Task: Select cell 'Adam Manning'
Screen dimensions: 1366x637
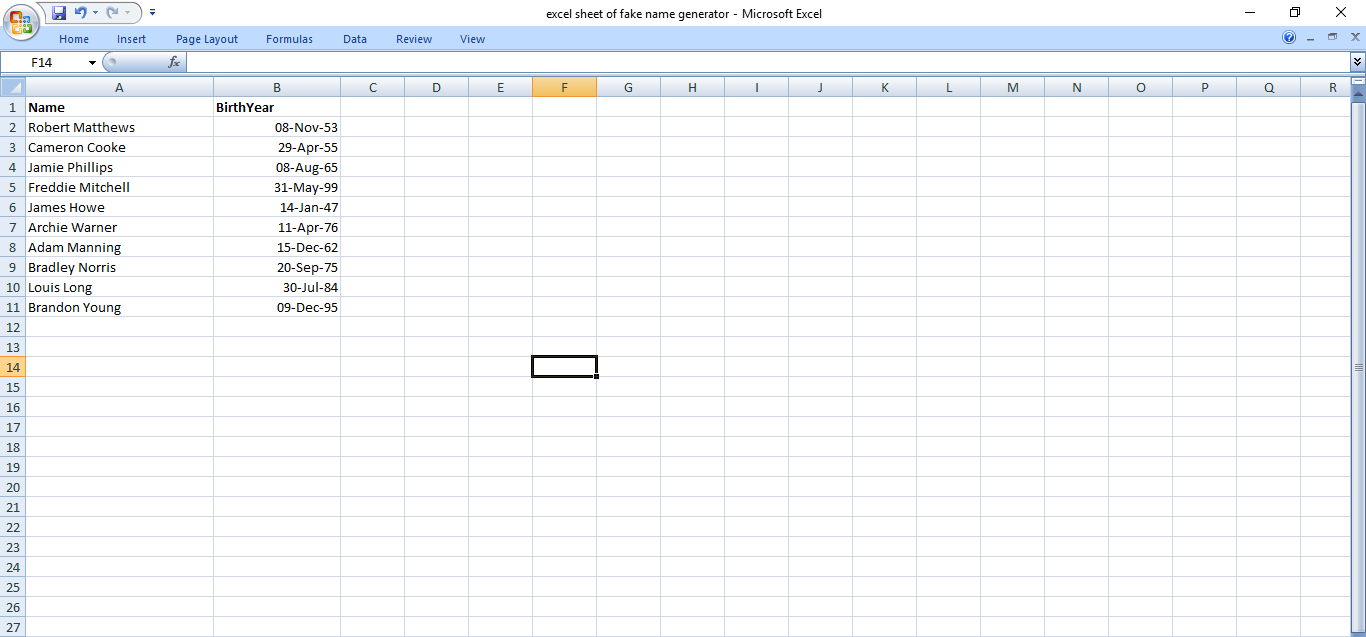Action: (119, 247)
